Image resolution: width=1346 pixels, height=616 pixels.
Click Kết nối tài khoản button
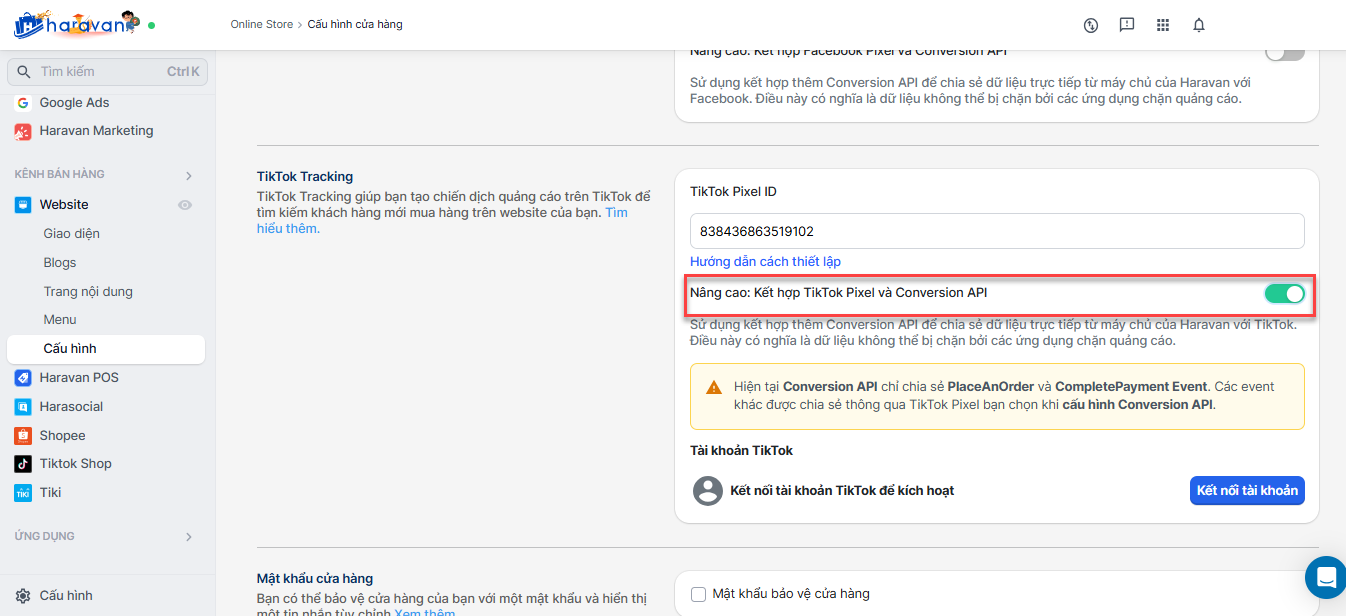[1247, 491]
